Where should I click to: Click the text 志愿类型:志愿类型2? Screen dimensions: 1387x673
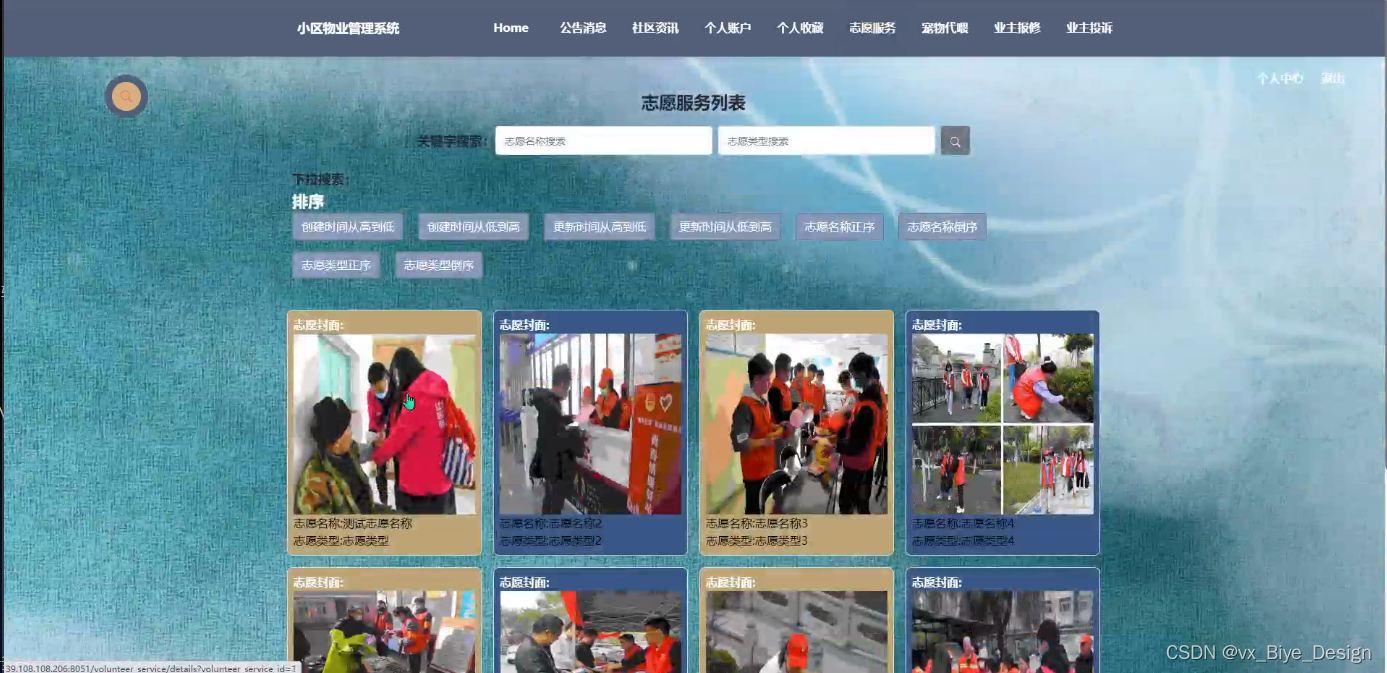(551, 541)
